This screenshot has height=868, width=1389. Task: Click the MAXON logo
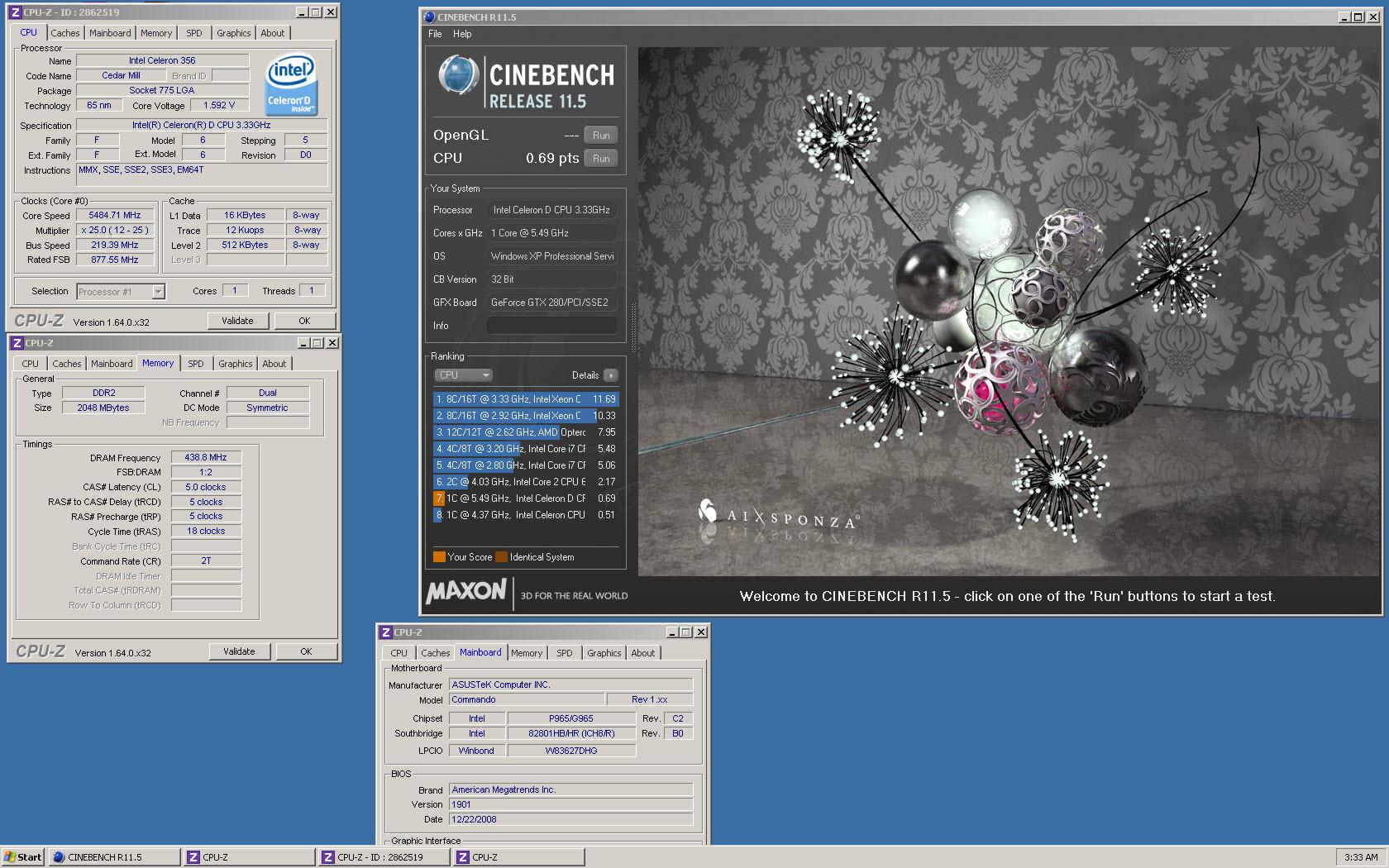[x=466, y=591]
